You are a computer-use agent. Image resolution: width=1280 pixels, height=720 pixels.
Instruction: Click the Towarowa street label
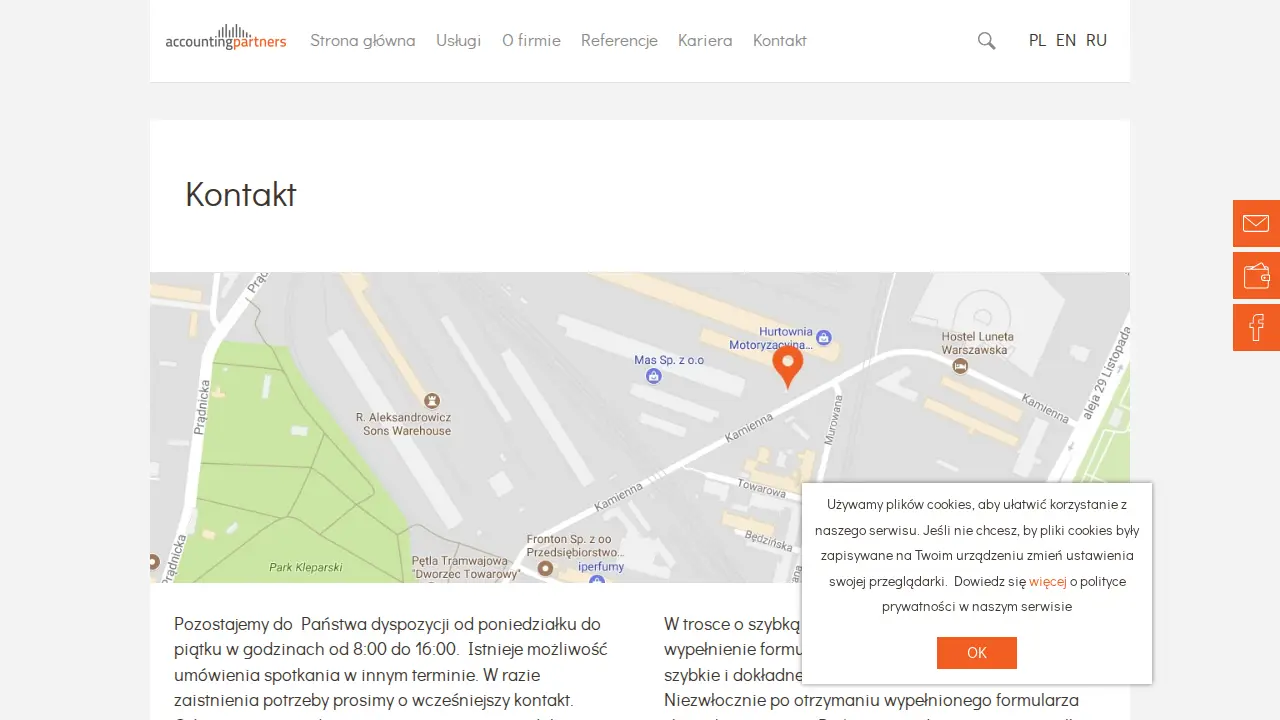click(x=762, y=489)
